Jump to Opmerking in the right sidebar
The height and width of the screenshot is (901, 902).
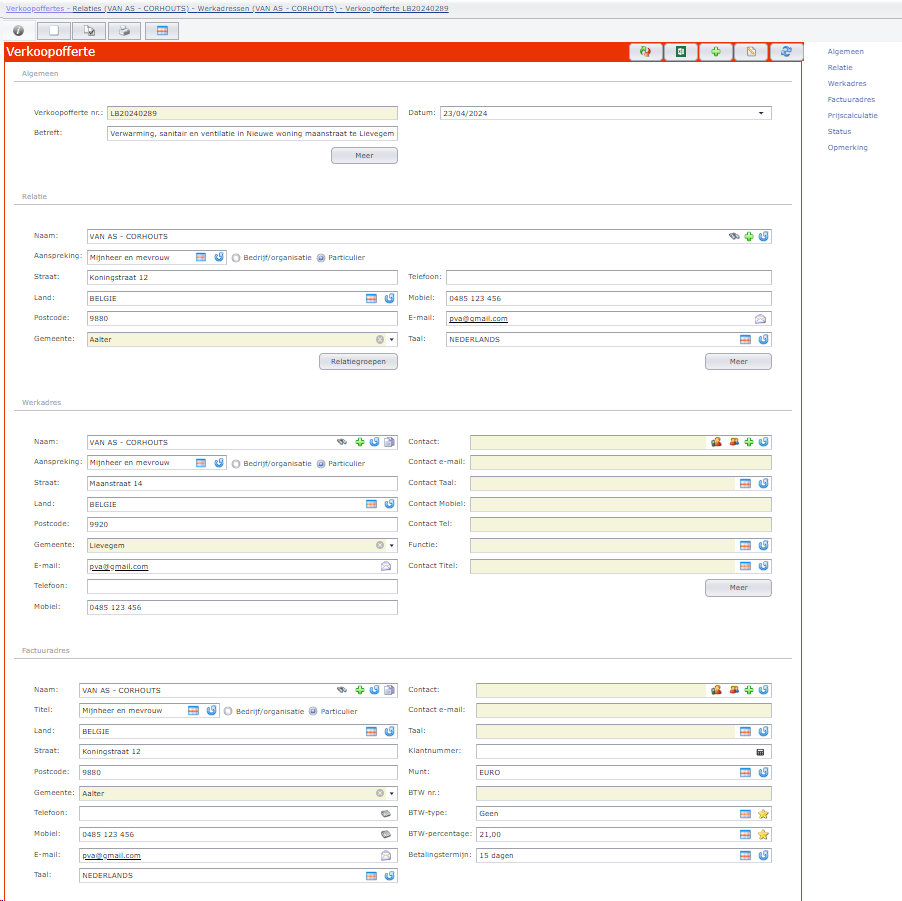tap(847, 148)
